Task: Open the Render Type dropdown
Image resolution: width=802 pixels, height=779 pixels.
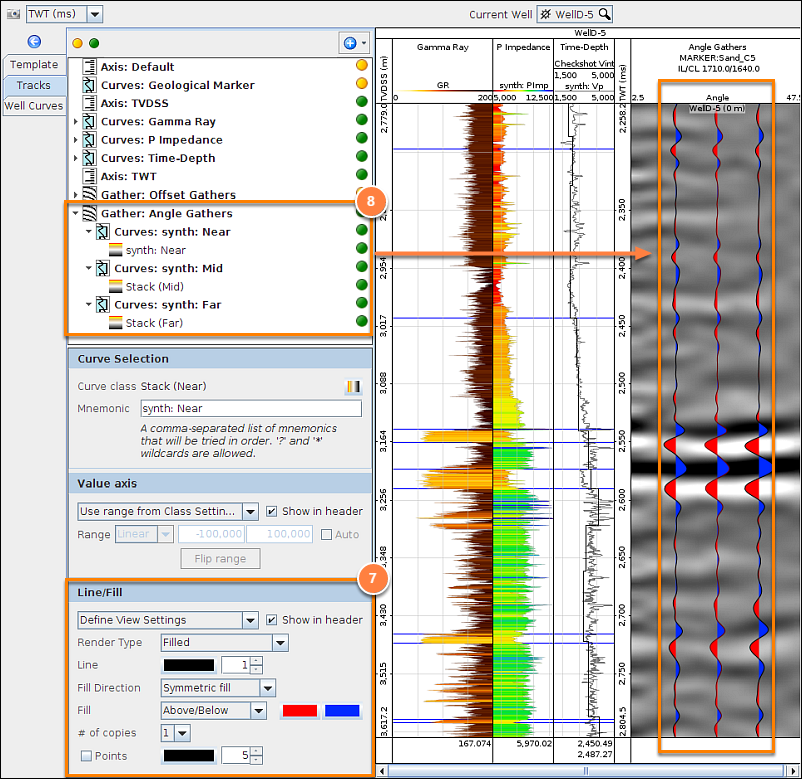Action: 280,643
